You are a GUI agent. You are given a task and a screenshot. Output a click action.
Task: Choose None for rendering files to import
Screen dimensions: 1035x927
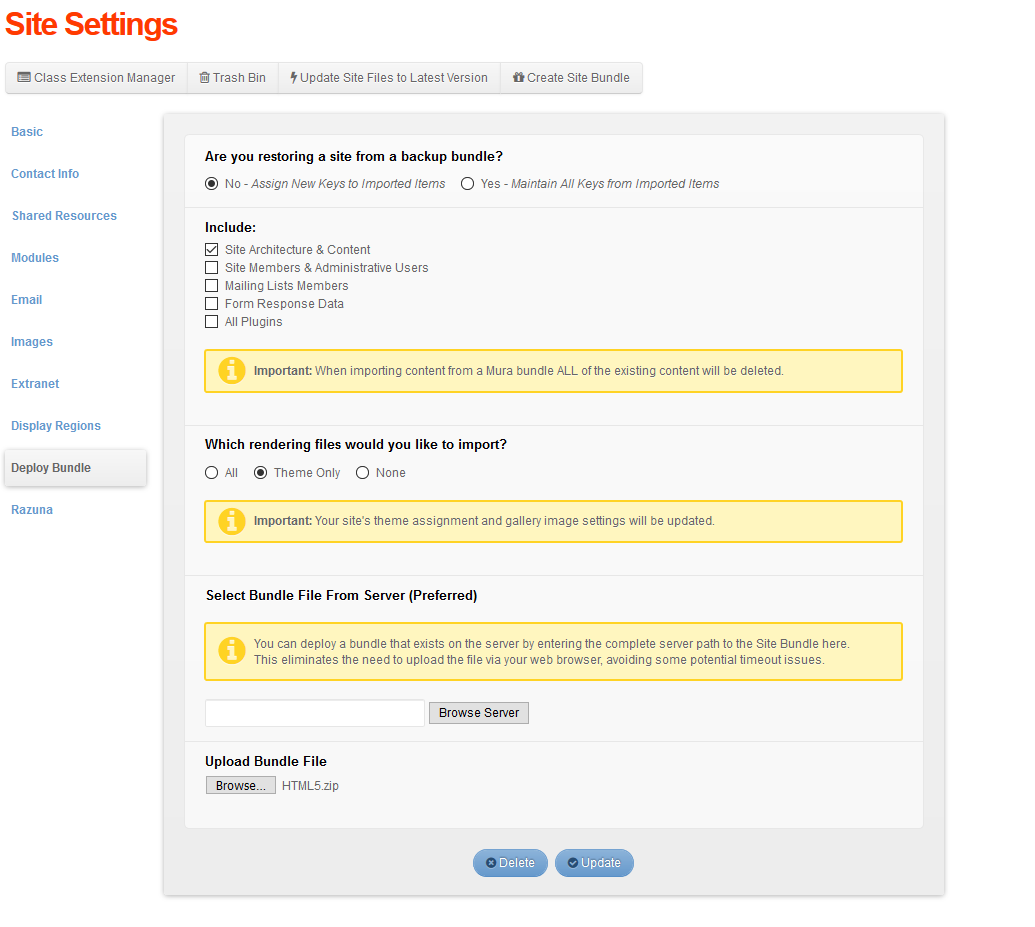(362, 472)
